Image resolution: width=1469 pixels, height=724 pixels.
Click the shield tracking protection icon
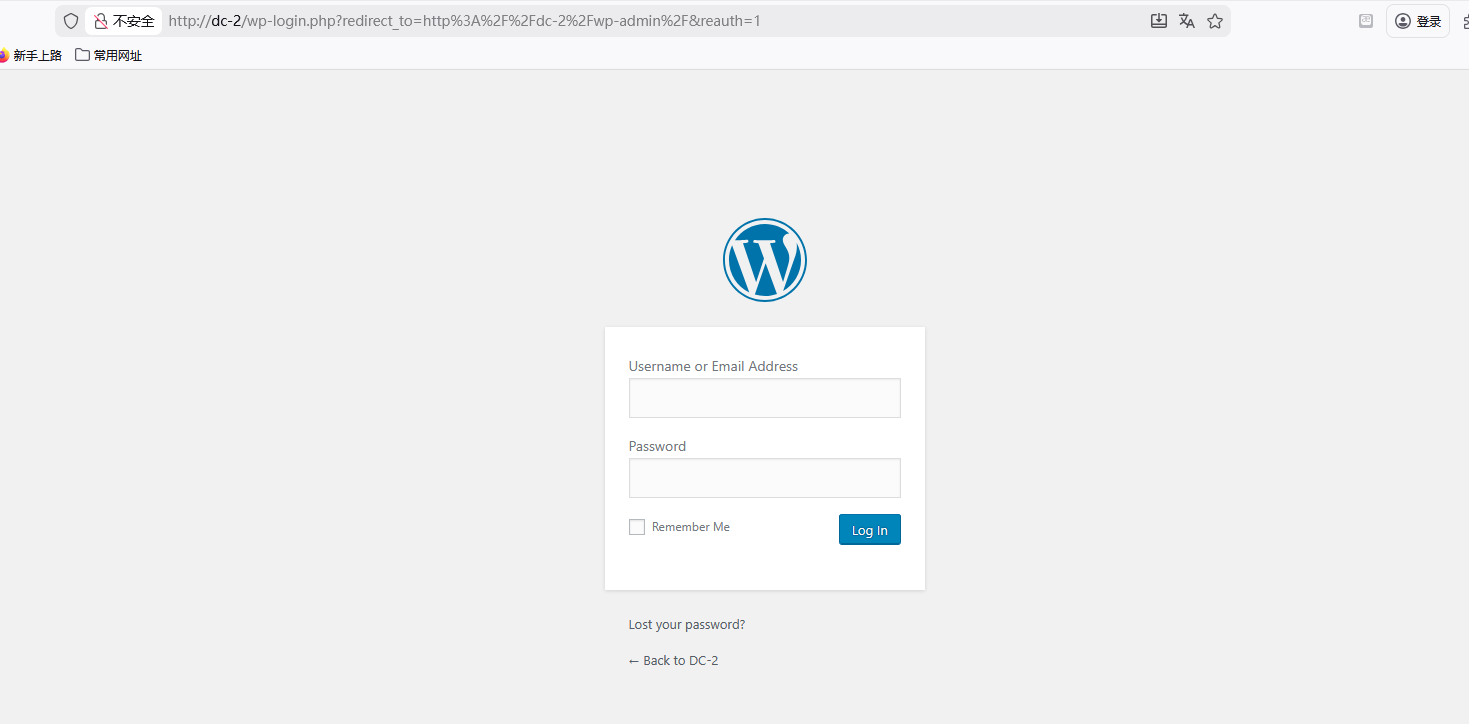click(x=71, y=21)
